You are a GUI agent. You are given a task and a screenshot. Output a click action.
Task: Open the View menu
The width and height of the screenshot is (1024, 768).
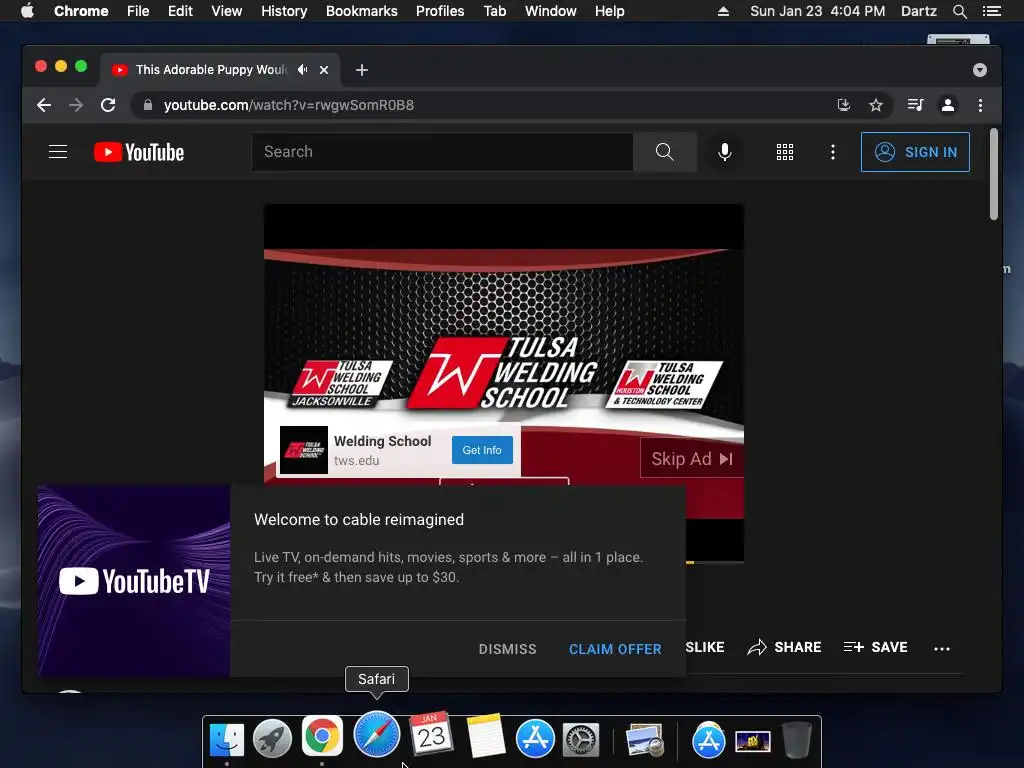point(227,11)
